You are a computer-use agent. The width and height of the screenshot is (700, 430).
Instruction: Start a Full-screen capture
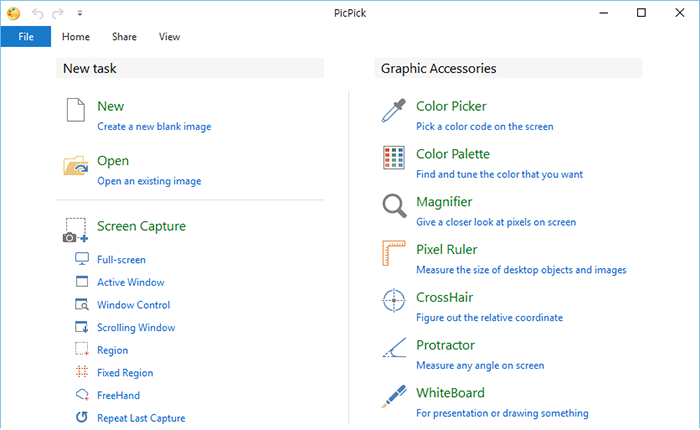[121, 260]
